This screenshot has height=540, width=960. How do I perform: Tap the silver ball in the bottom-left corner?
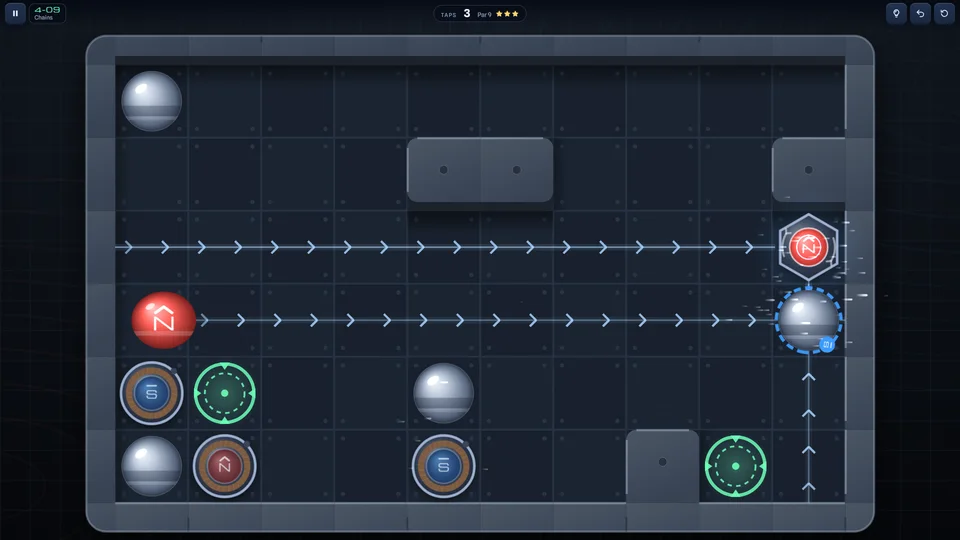coord(152,466)
